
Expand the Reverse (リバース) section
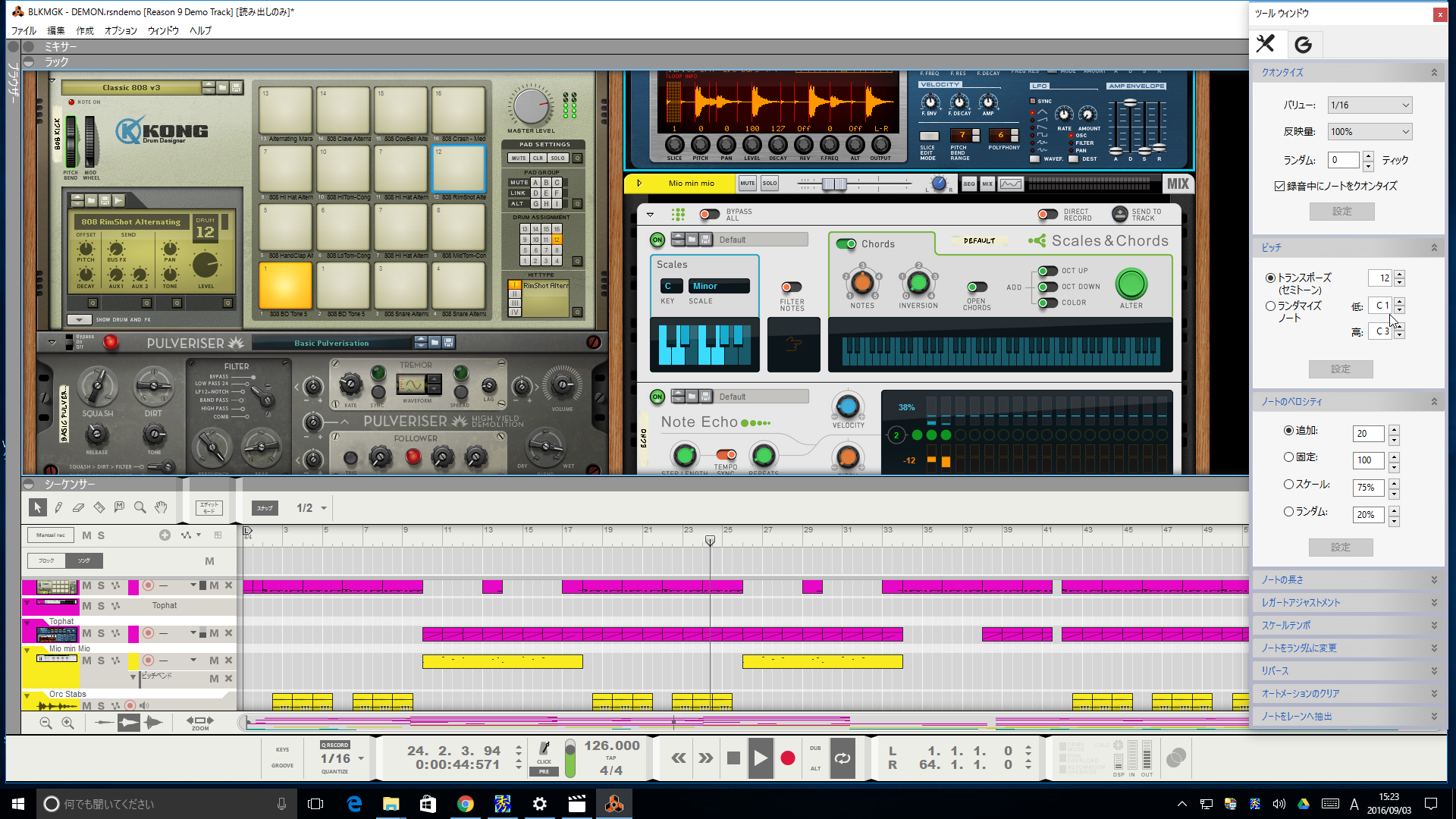pyautogui.click(x=1348, y=671)
